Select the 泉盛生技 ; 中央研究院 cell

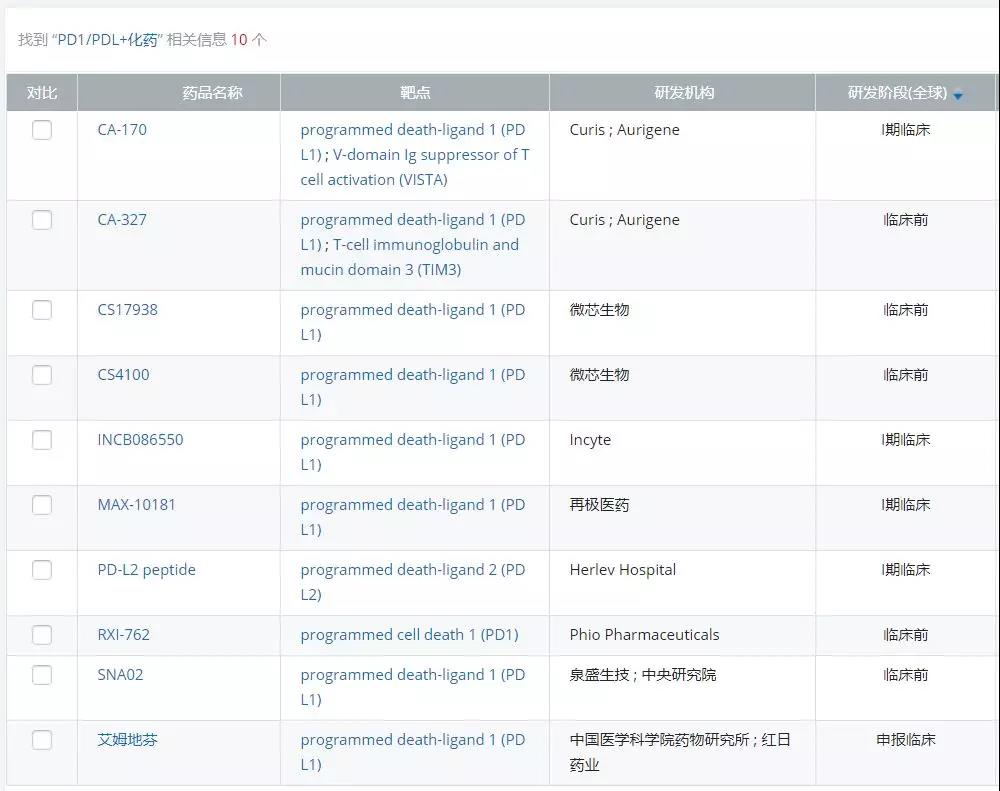[643, 674]
